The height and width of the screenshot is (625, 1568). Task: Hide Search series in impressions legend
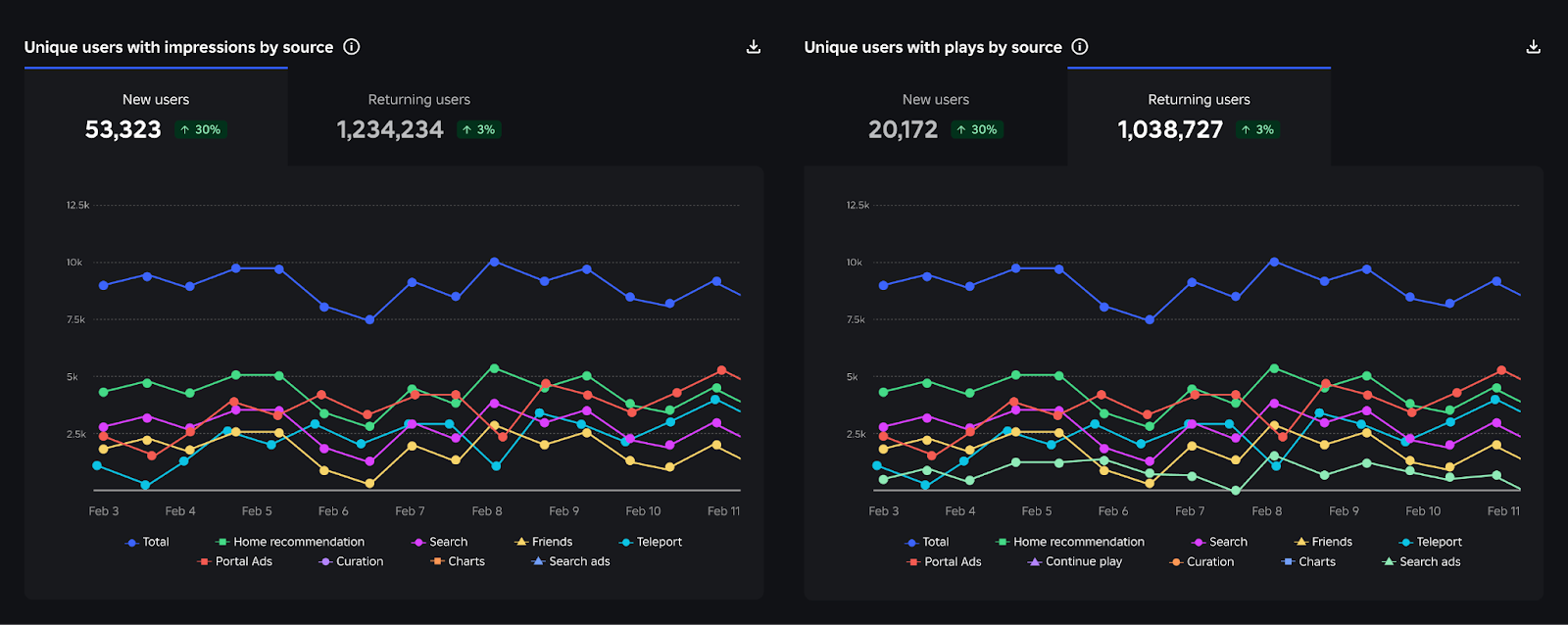(440, 542)
